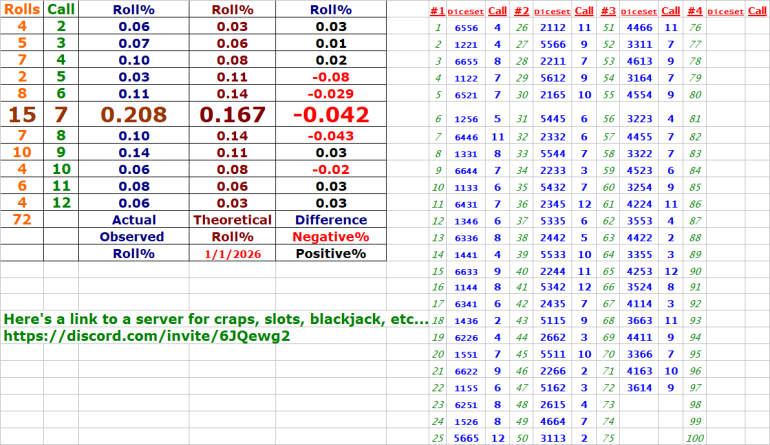The image size is (770, 445).
Task: Select the large 15 rolls cell
Action: 22,114
